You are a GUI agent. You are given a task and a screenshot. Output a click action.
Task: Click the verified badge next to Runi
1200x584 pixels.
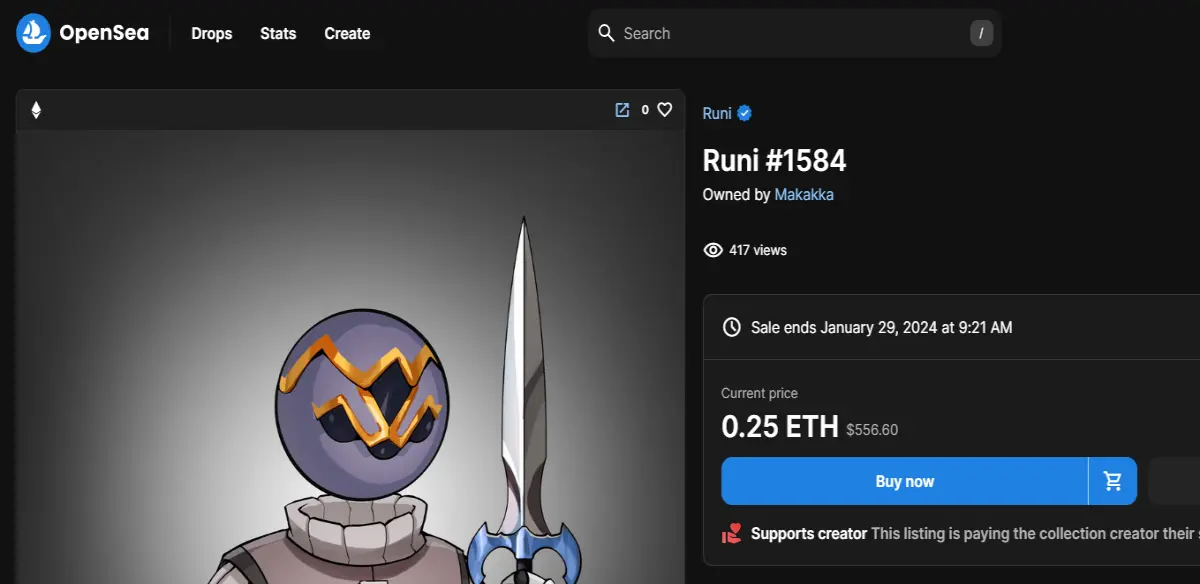coord(744,113)
